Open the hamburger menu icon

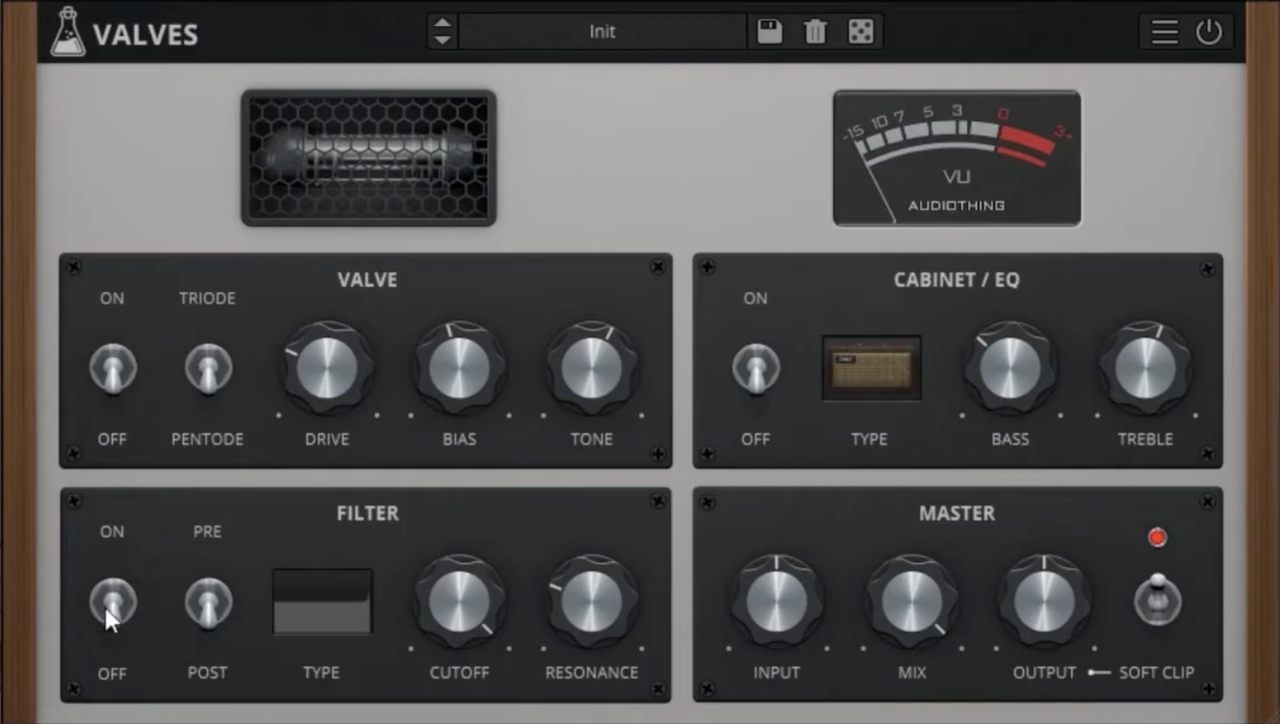point(1164,32)
